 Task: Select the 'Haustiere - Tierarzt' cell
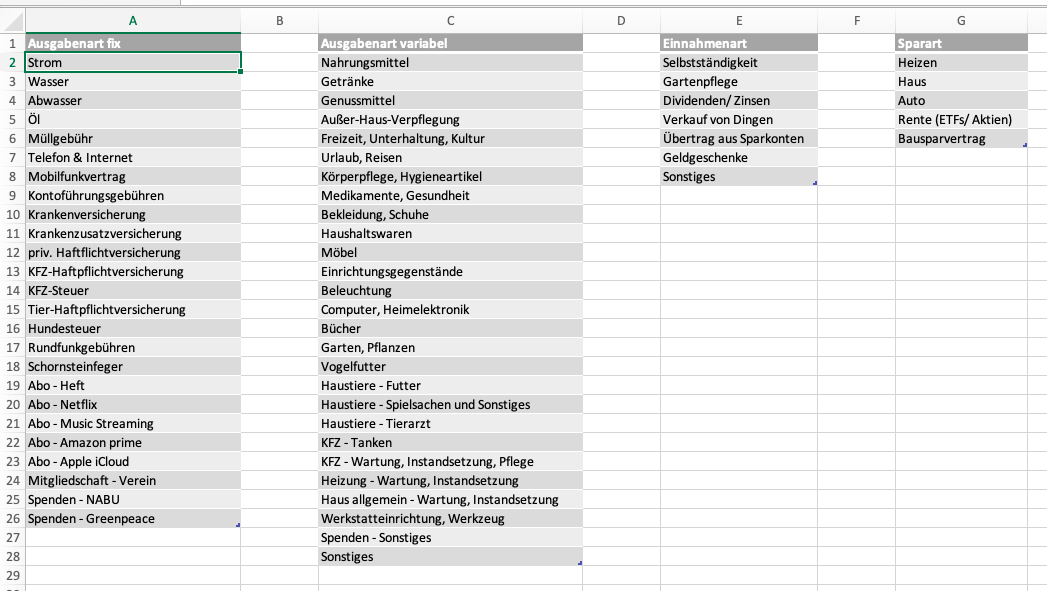(x=451, y=423)
